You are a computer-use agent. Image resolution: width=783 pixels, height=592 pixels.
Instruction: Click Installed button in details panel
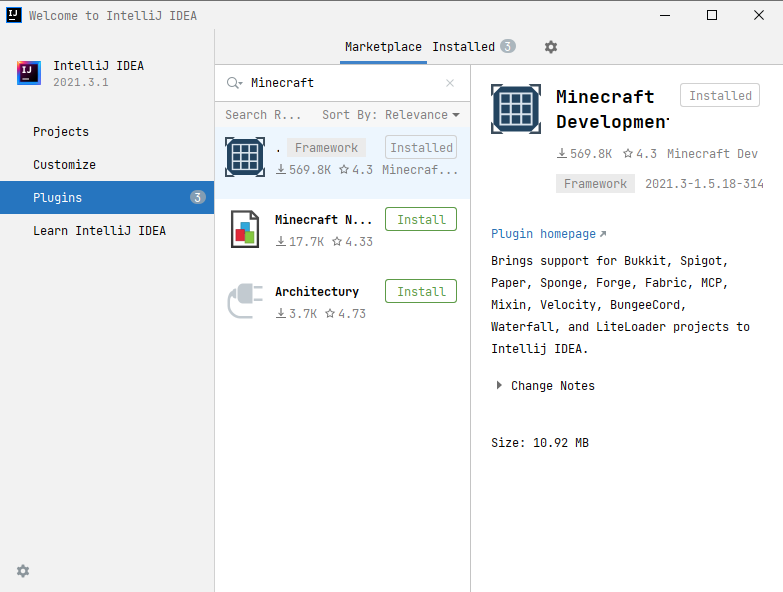[720, 95]
